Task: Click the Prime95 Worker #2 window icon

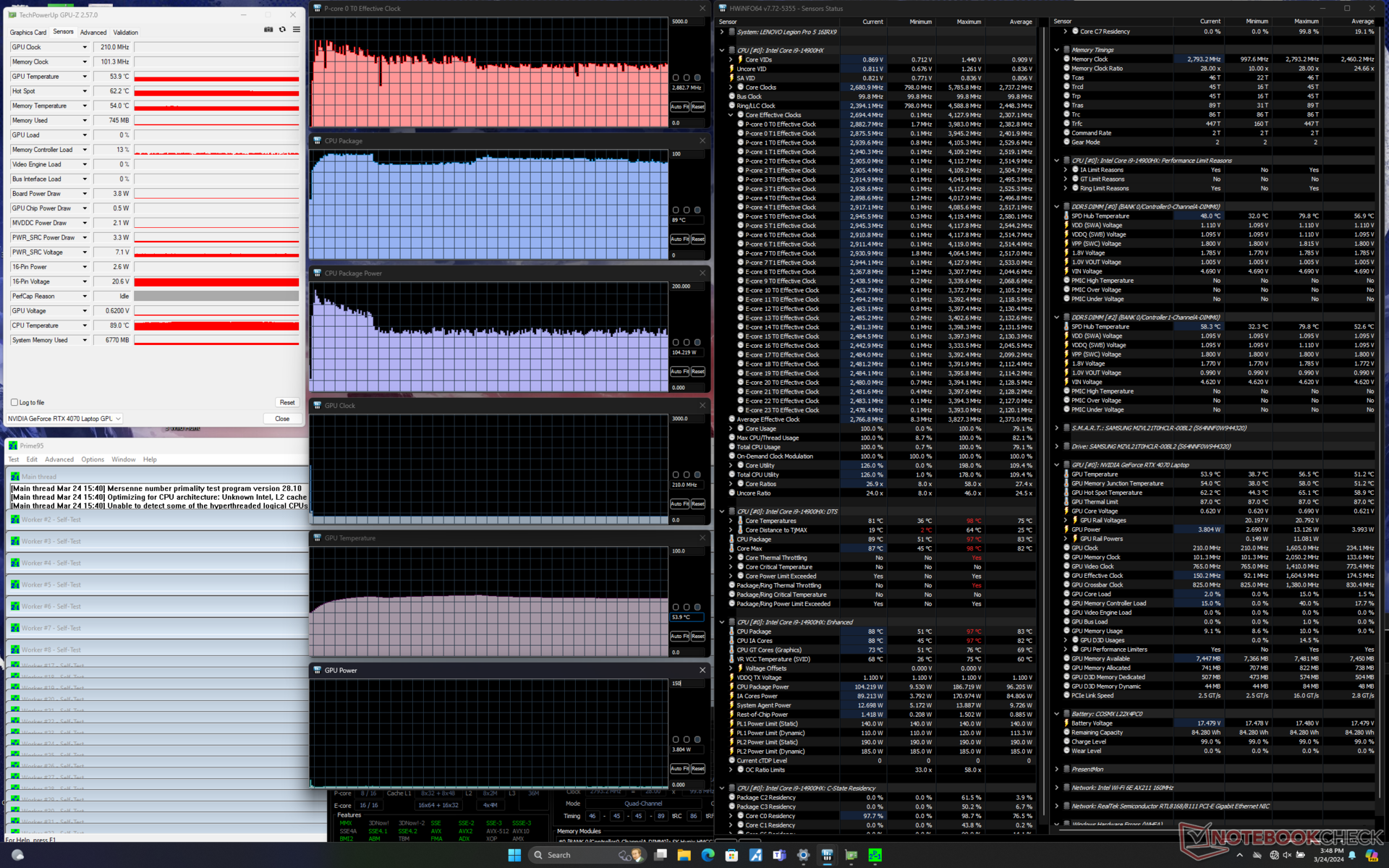Action: pos(15,519)
